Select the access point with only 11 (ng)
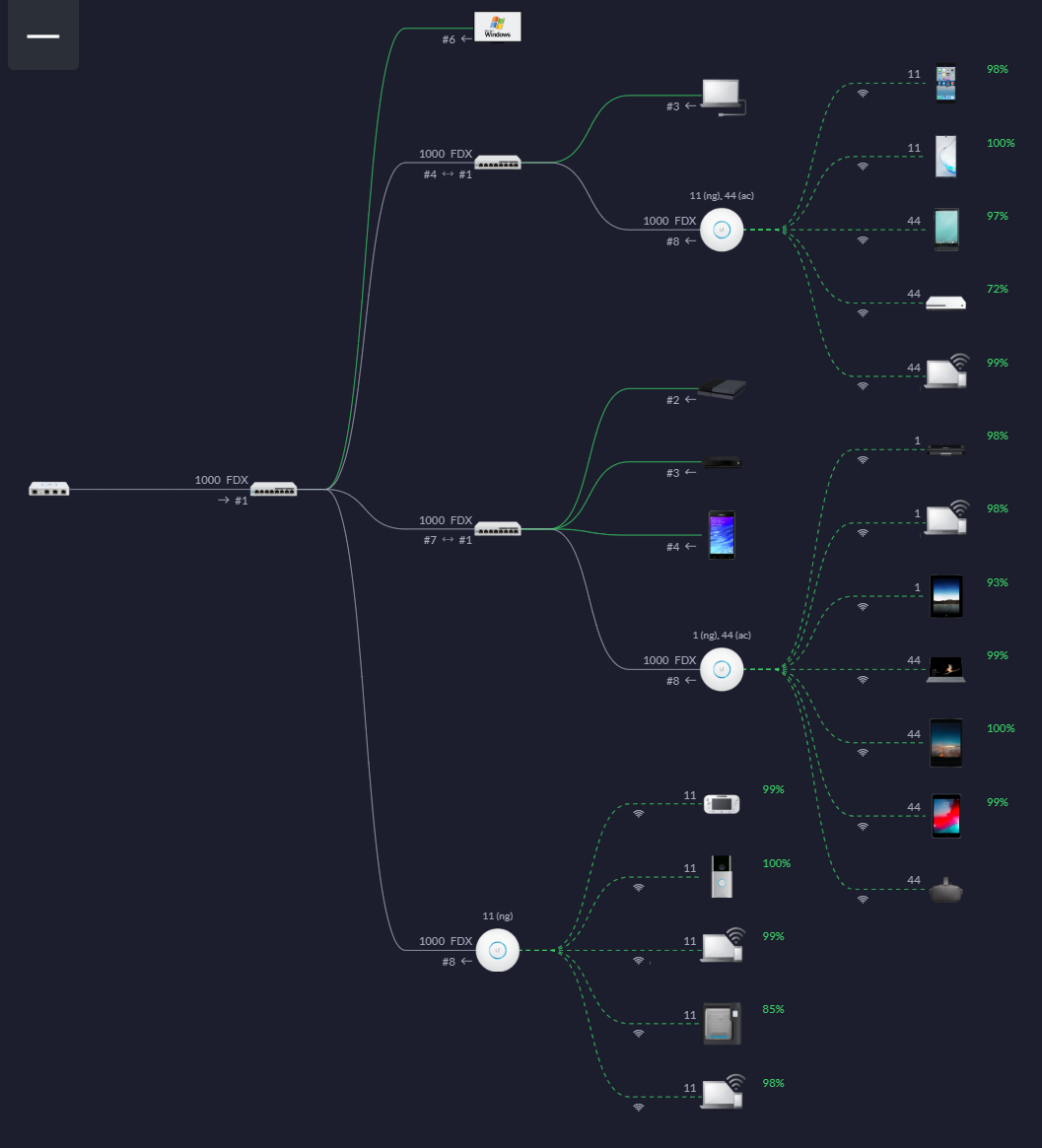This screenshot has width=1042, height=1148. [498, 950]
